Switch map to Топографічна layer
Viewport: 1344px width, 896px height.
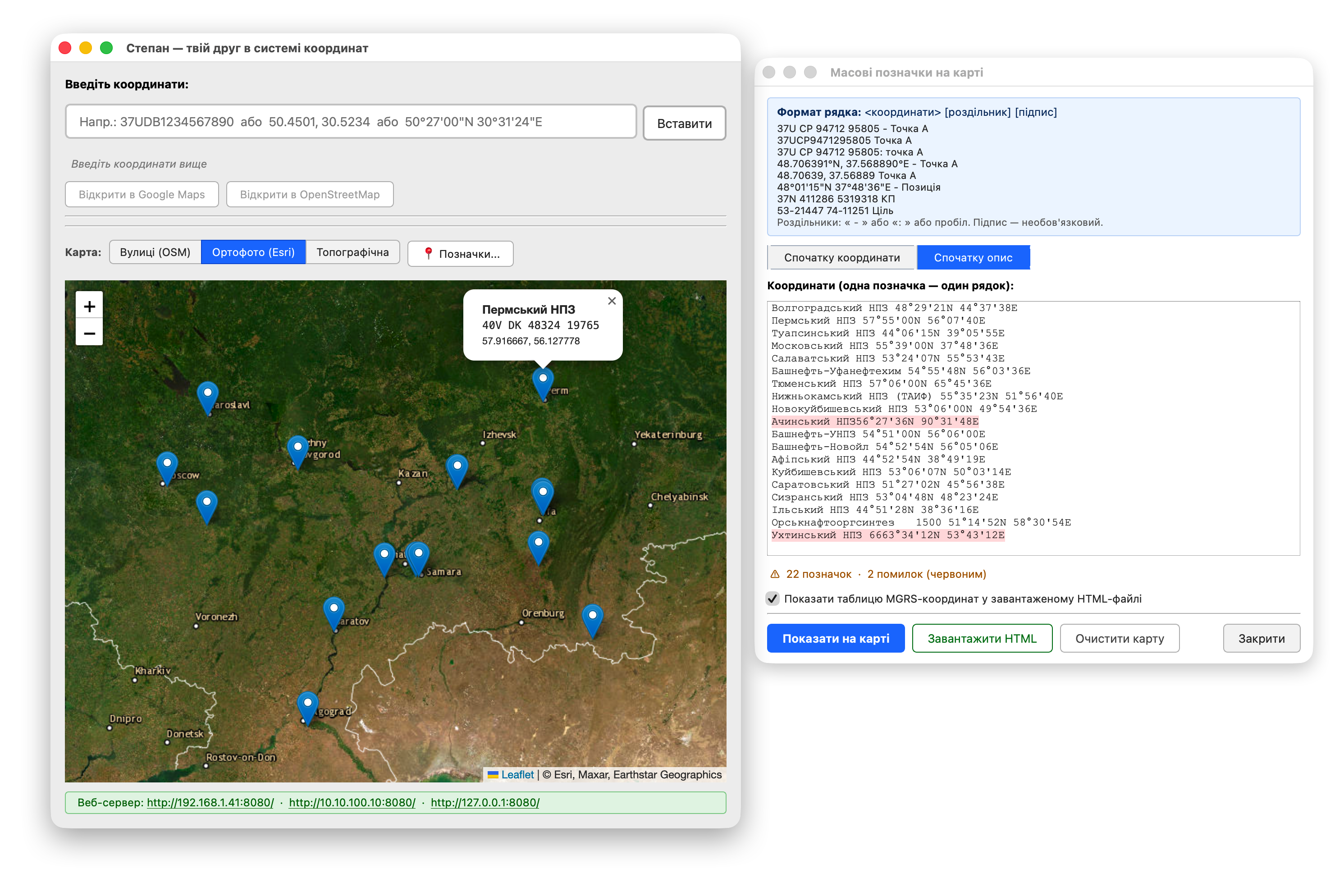352,252
